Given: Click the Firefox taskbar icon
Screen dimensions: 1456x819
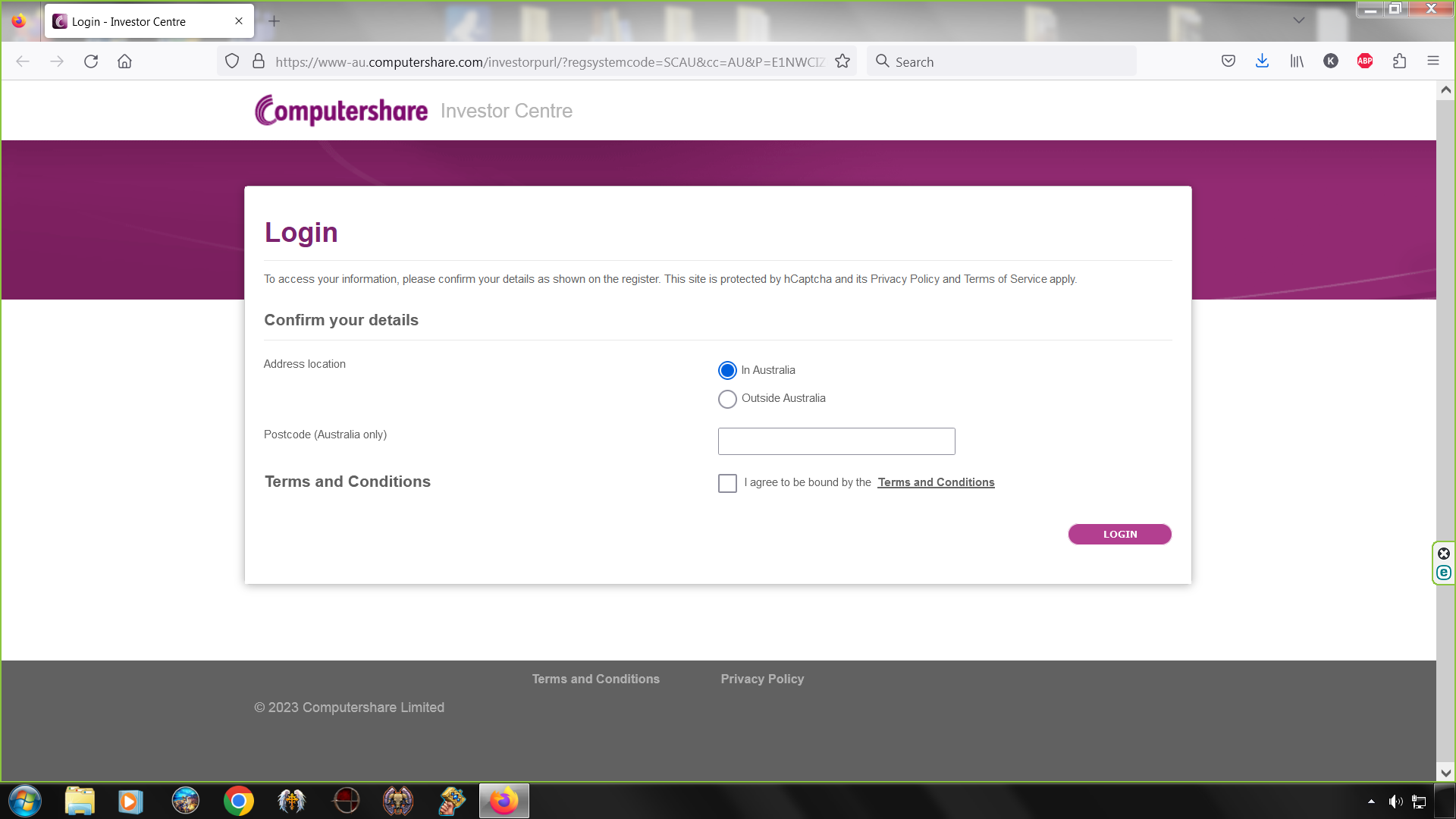Looking at the screenshot, I should click(x=504, y=801).
